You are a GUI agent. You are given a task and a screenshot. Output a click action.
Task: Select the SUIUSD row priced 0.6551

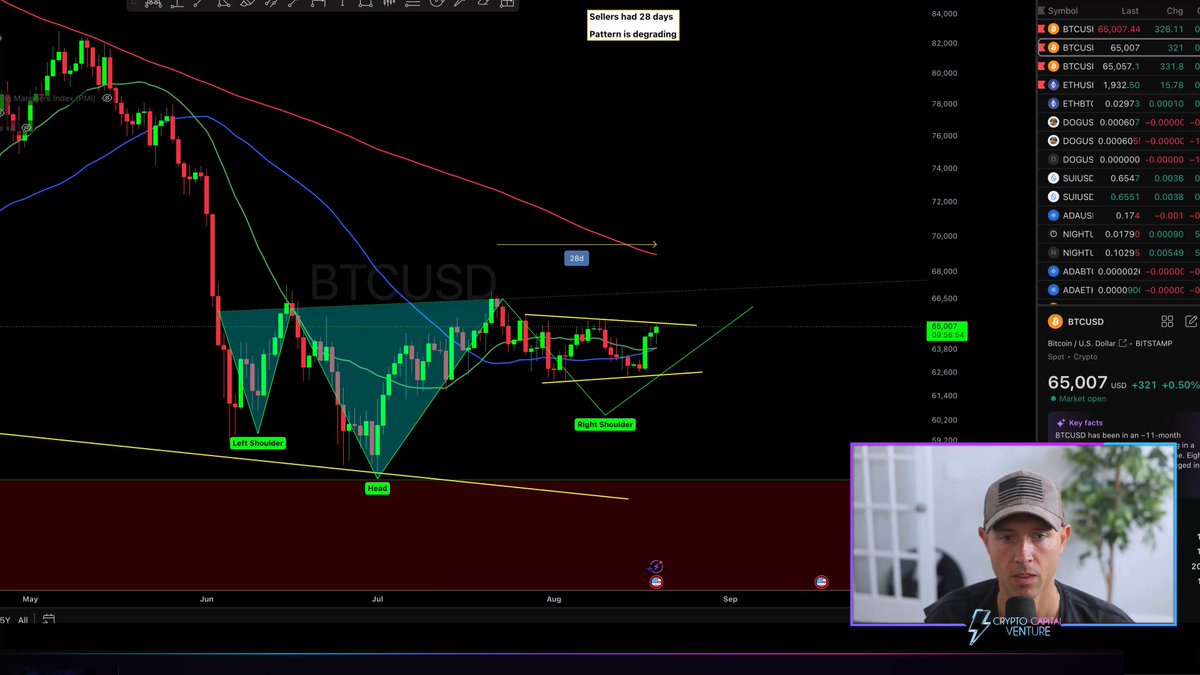point(1118,197)
